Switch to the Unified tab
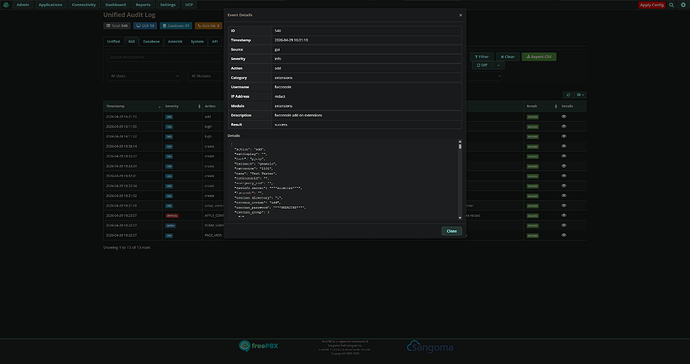The width and height of the screenshot is (690, 364). [x=114, y=41]
